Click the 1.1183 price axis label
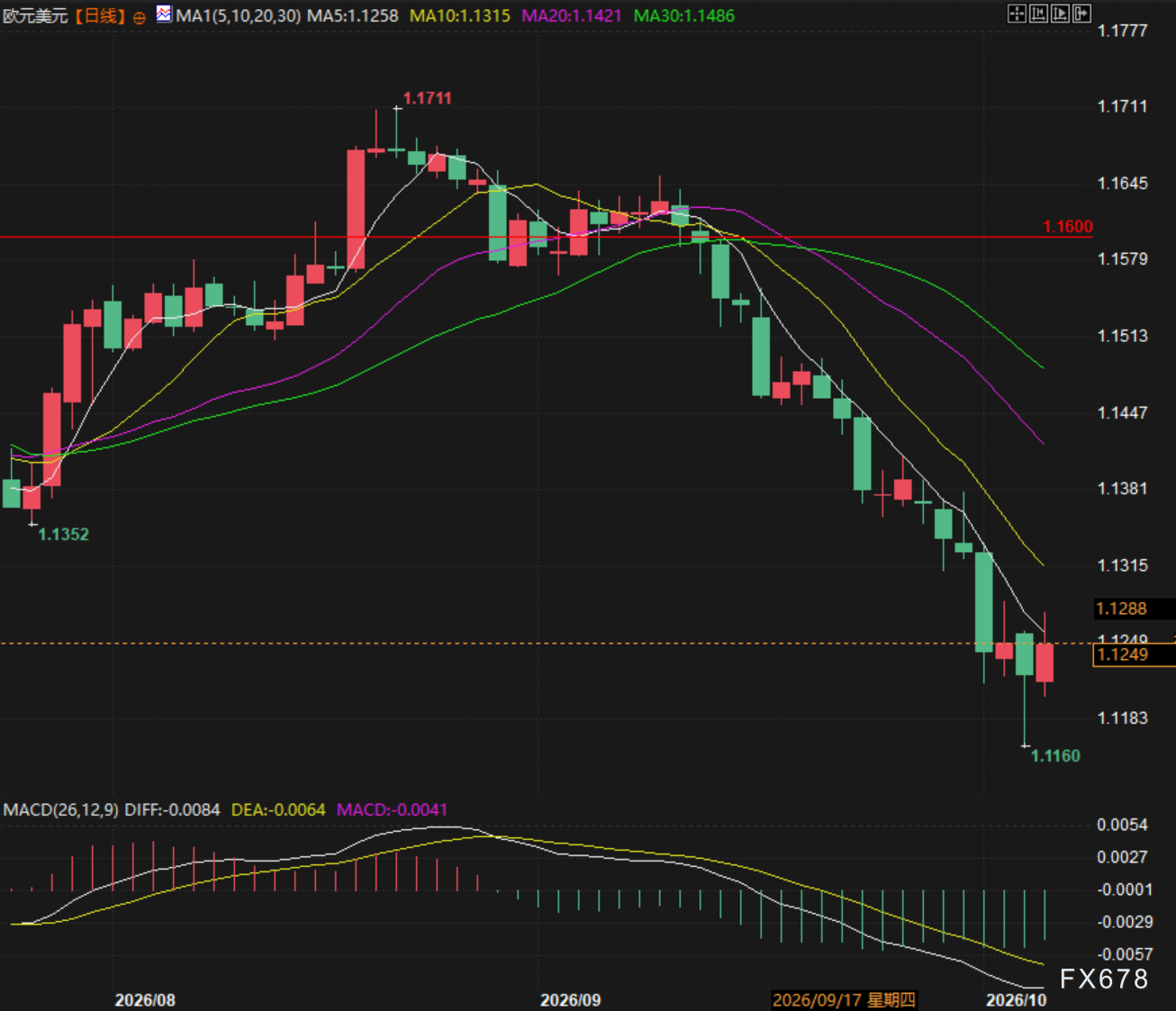 click(x=1122, y=718)
